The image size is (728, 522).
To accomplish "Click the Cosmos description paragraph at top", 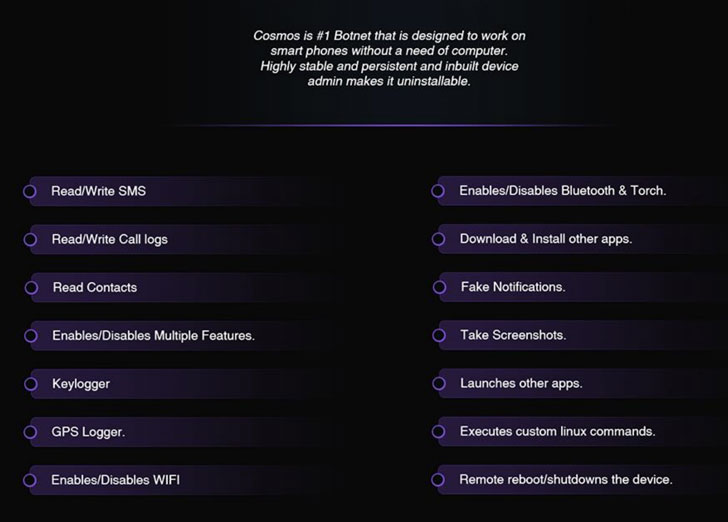I will point(389,59).
